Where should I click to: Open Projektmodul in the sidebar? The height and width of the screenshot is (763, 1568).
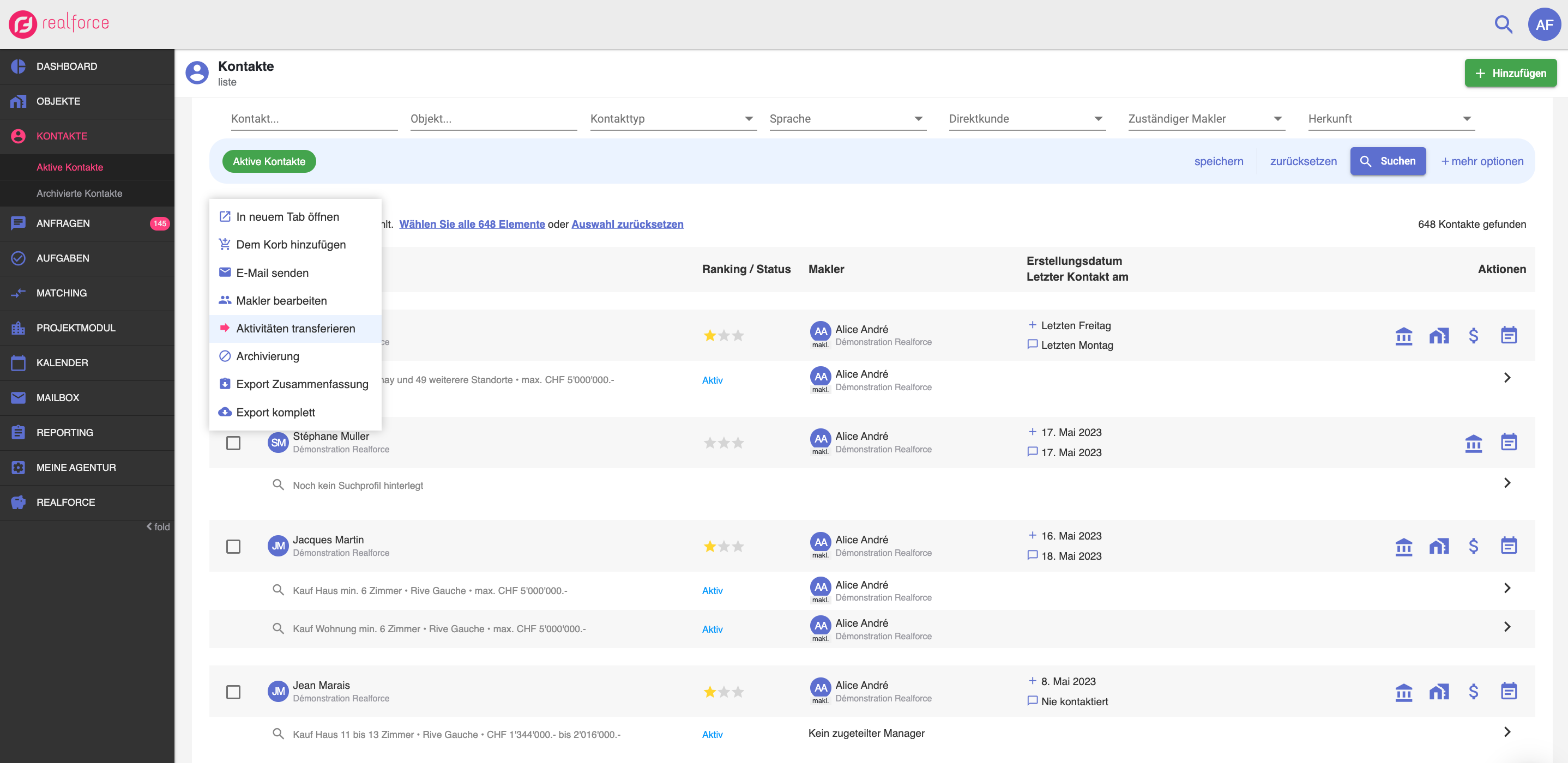(x=87, y=328)
